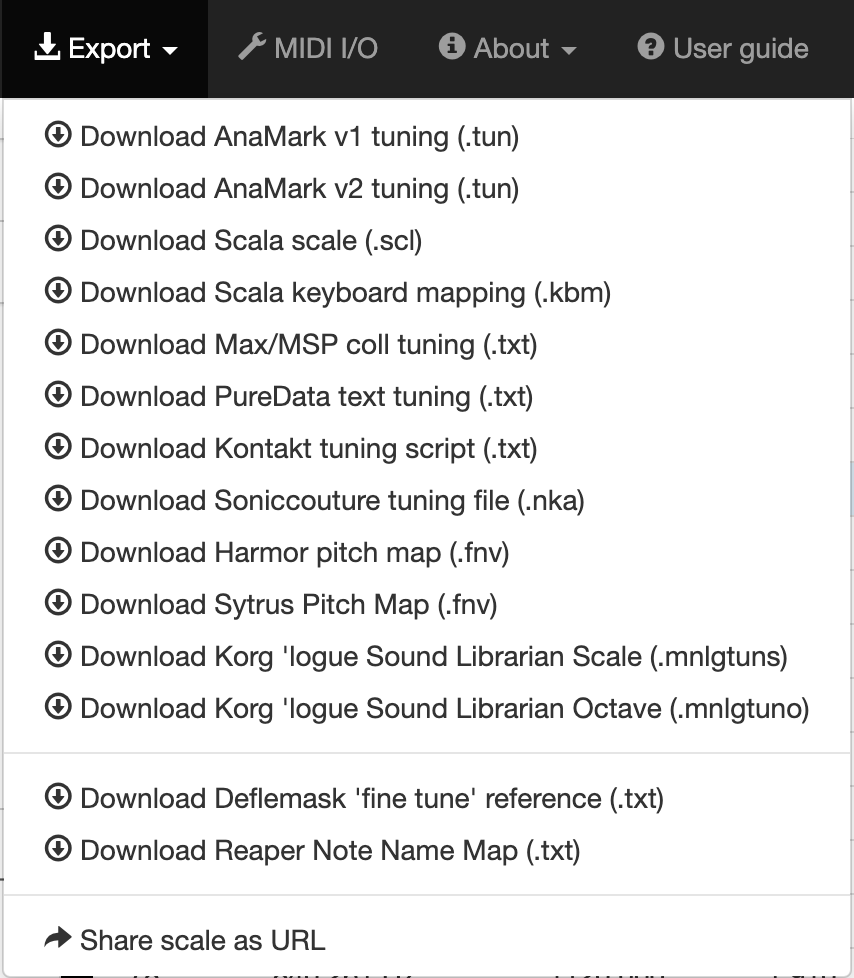The image size is (854, 978).
Task: Download Korg 'logue Sound Librarian Scale (.mnlgtuns)
Action: click(433, 656)
